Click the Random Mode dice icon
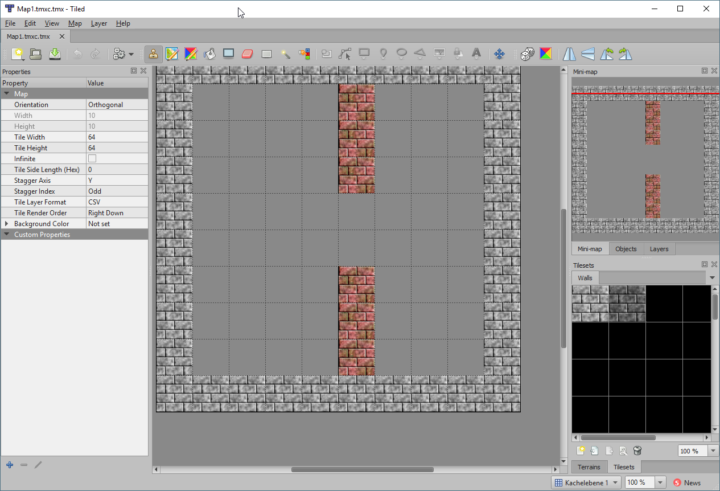 [x=526, y=53]
